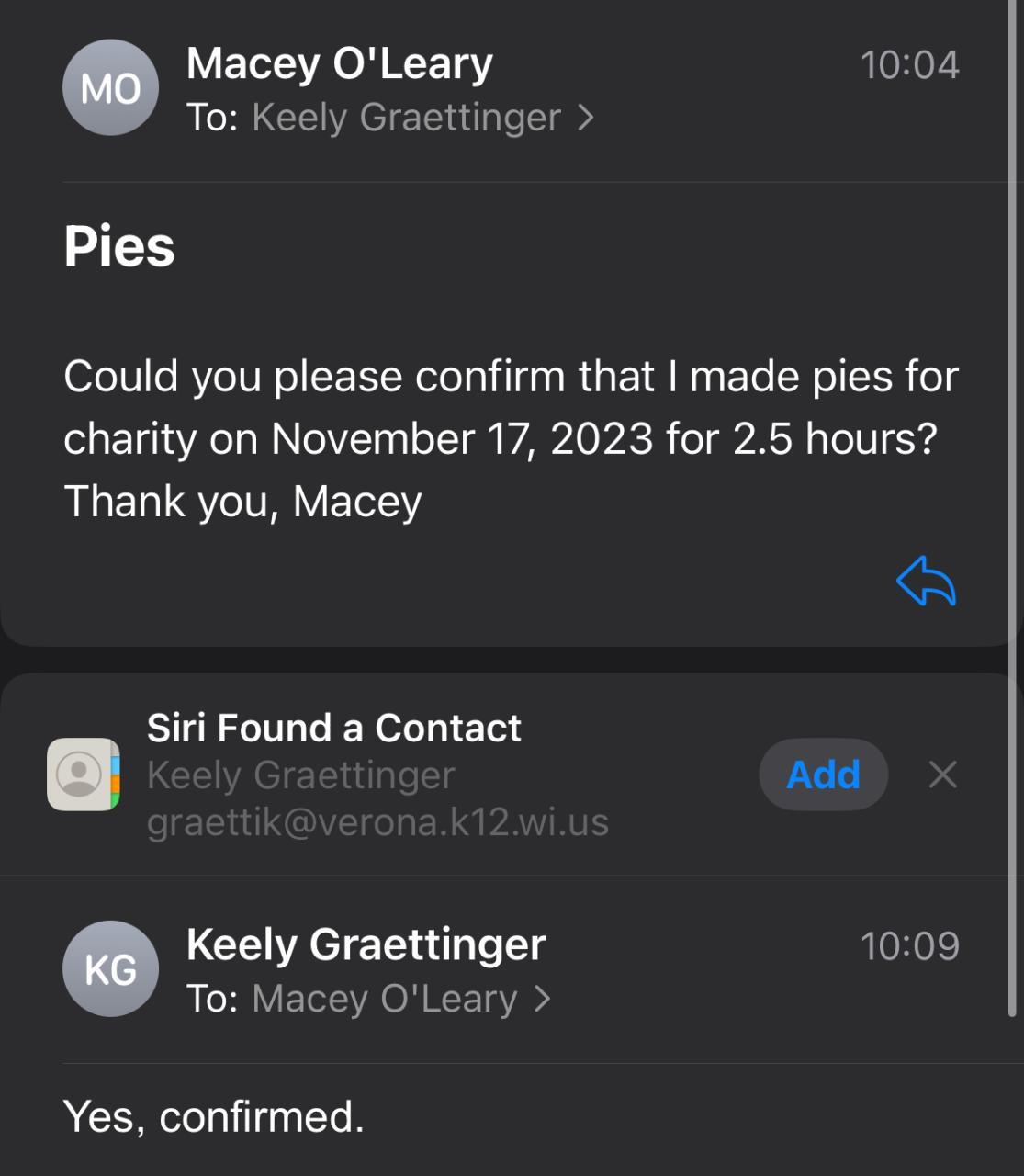Screen dimensions: 1024x1176
Task: Tap the Pies subject heading
Action: tap(119, 246)
